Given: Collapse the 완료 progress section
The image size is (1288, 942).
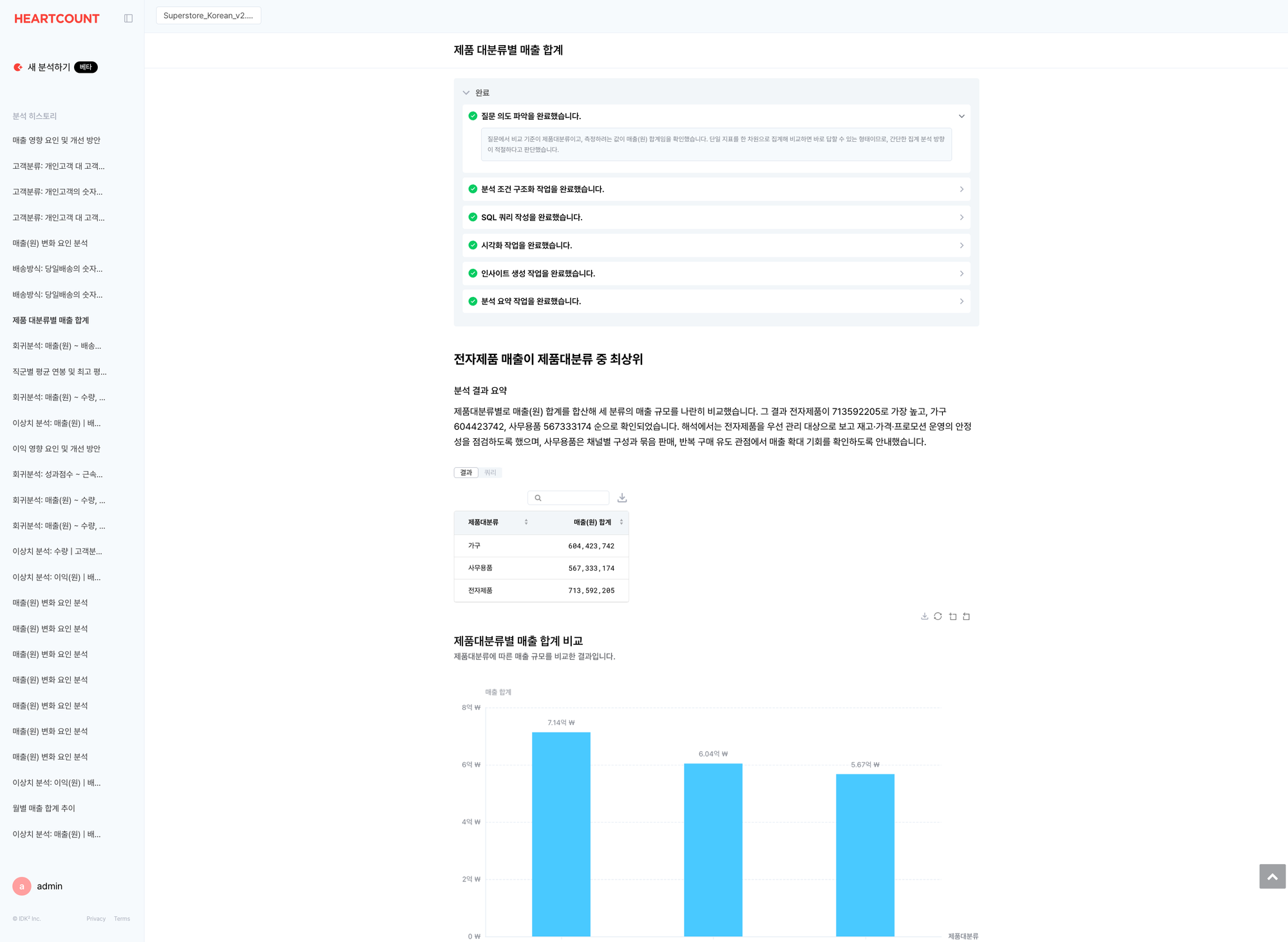Looking at the screenshot, I should tap(466, 93).
